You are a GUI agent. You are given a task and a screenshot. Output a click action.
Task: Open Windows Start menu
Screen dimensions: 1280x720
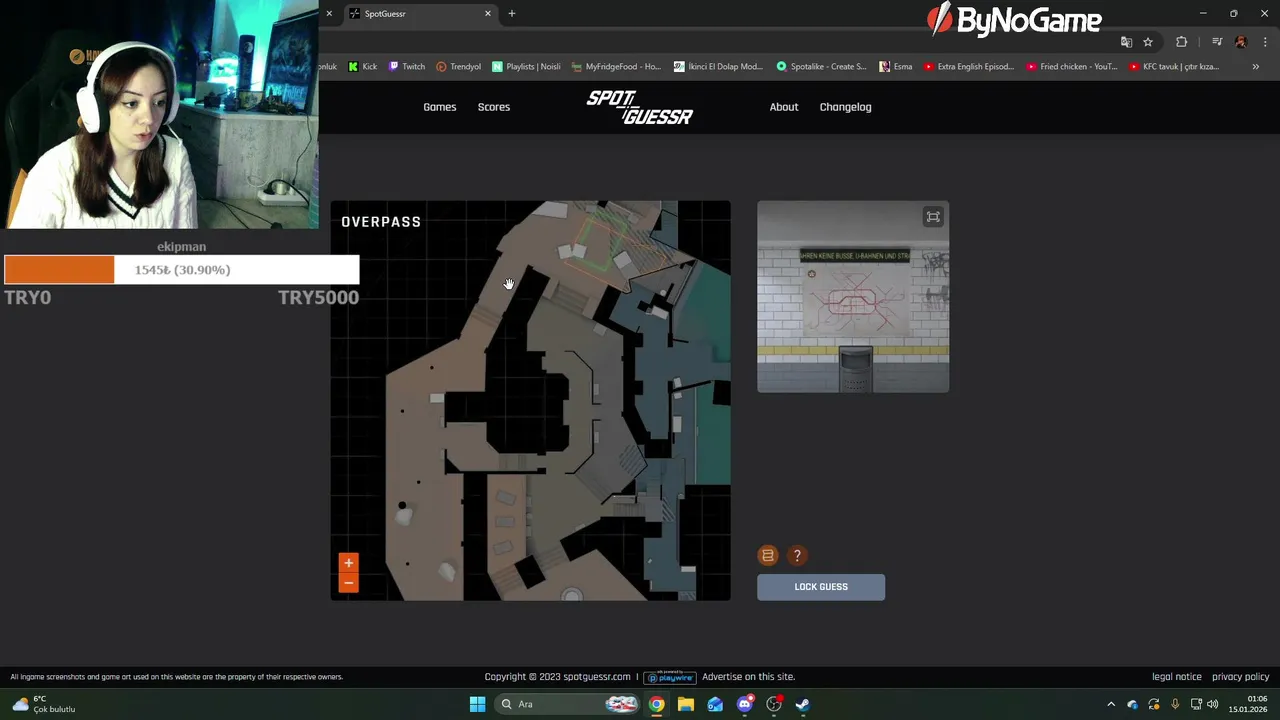pyautogui.click(x=477, y=704)
